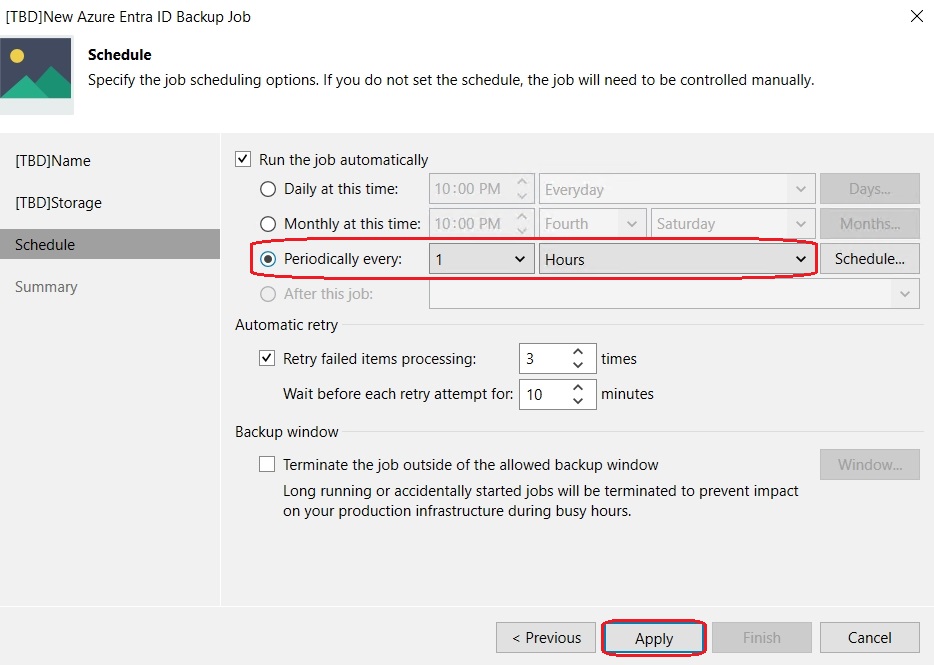The height and width of the screenshot is (665, 934).
Task: Open the period number dropdown
Action: click(481, 259)
